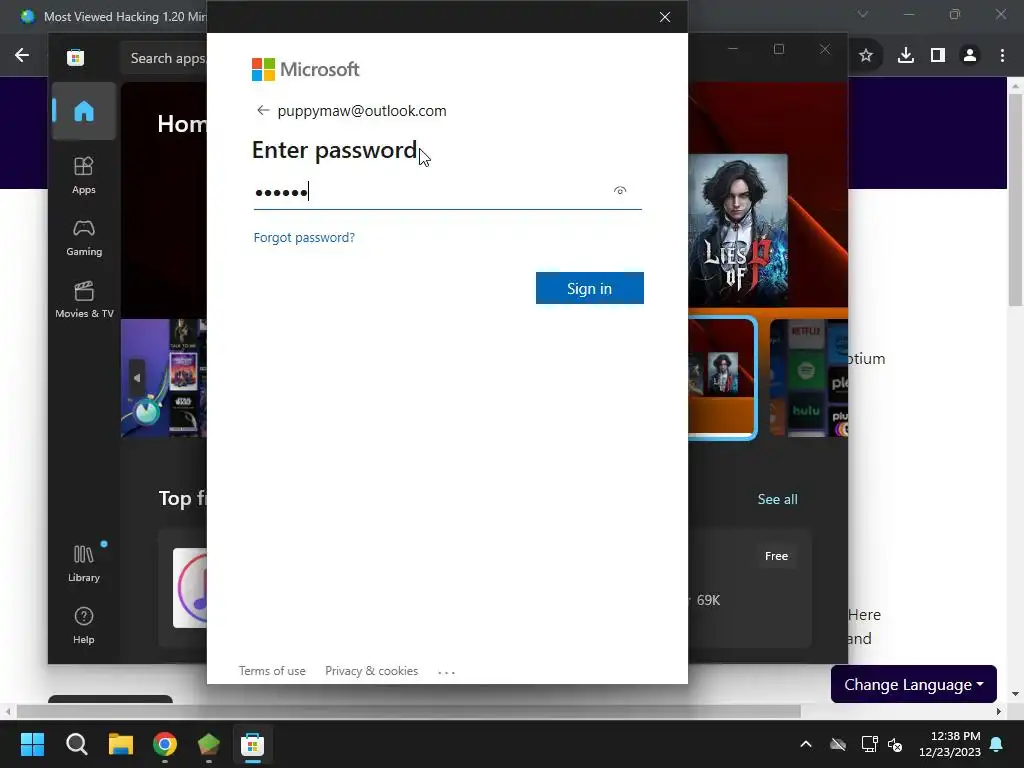Click the muted volume tray icon

[x=895, y=744]
